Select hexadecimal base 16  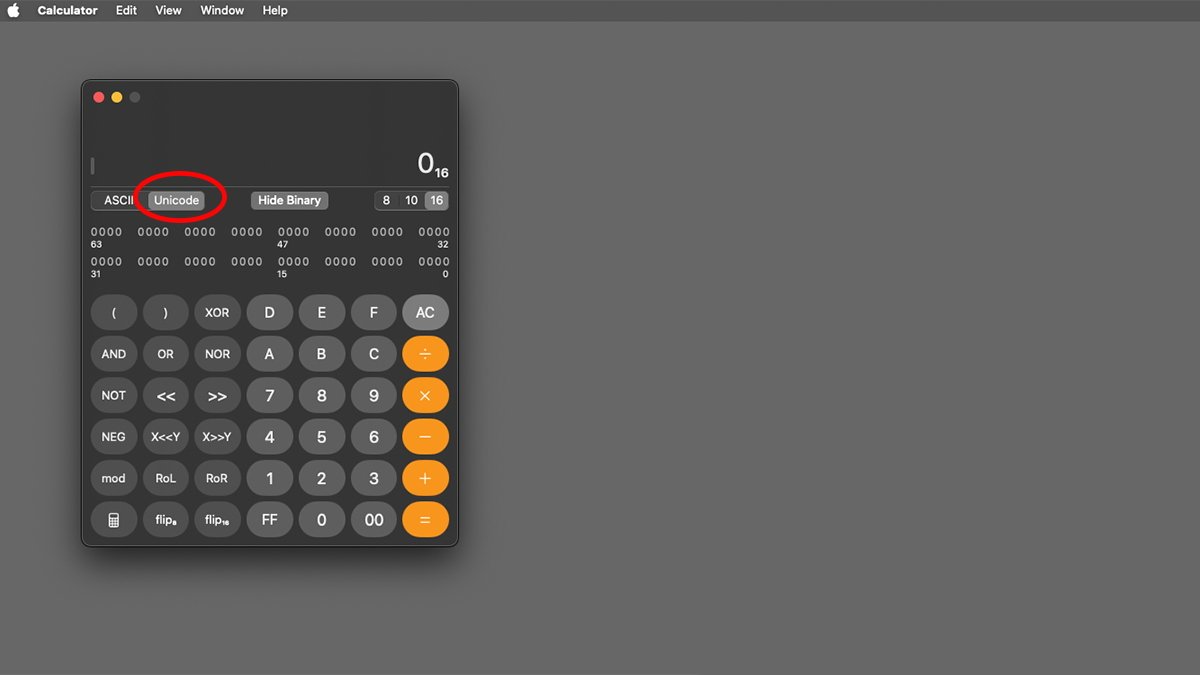(x=436, y=201)
